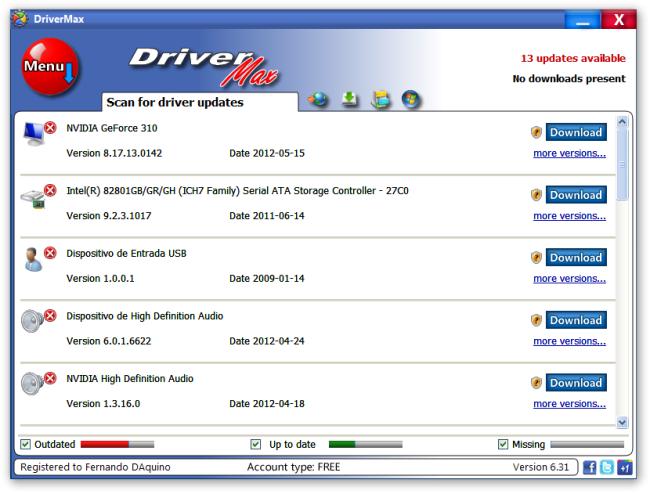The height and width of the screenshot is (494, 650).
Task: Open the driver backup folders icon
Action: tap(381, 99)
